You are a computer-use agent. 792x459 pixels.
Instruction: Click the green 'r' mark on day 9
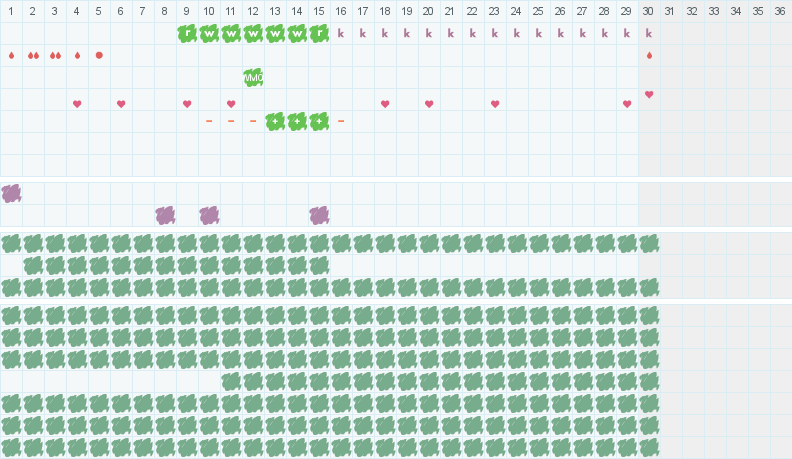[187, 33]
